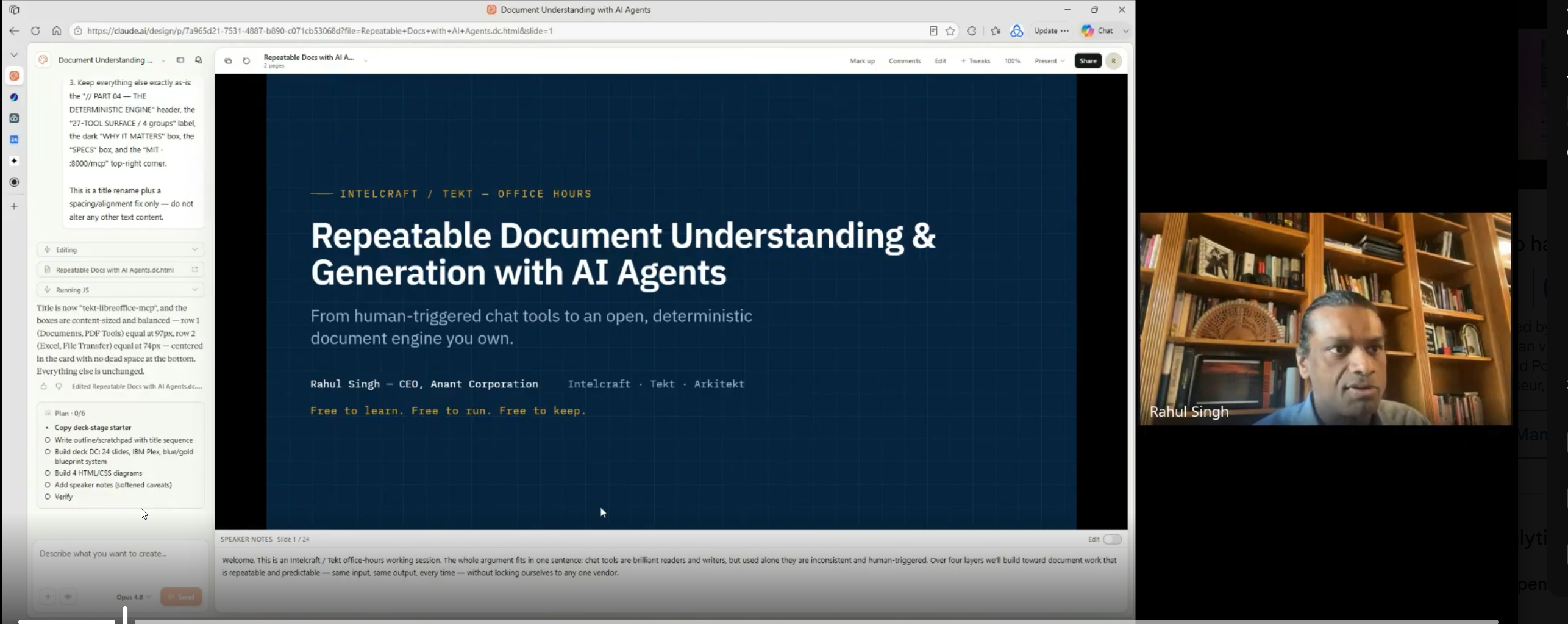Viewport: 1568px width, 624px height.
Task: Refresh the design preview
Action: (246, 61)
